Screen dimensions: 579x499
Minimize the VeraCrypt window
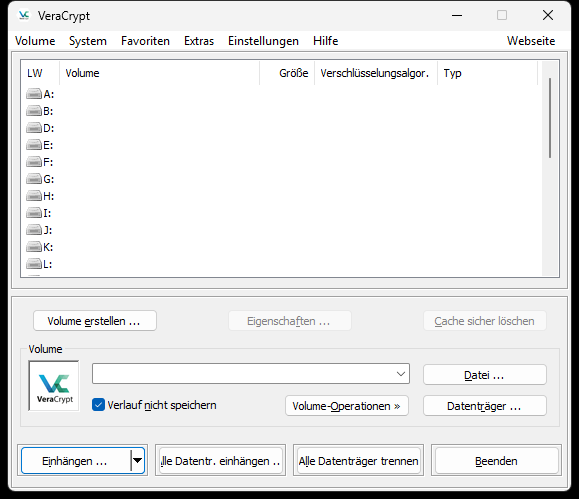[x=457, y=16]
